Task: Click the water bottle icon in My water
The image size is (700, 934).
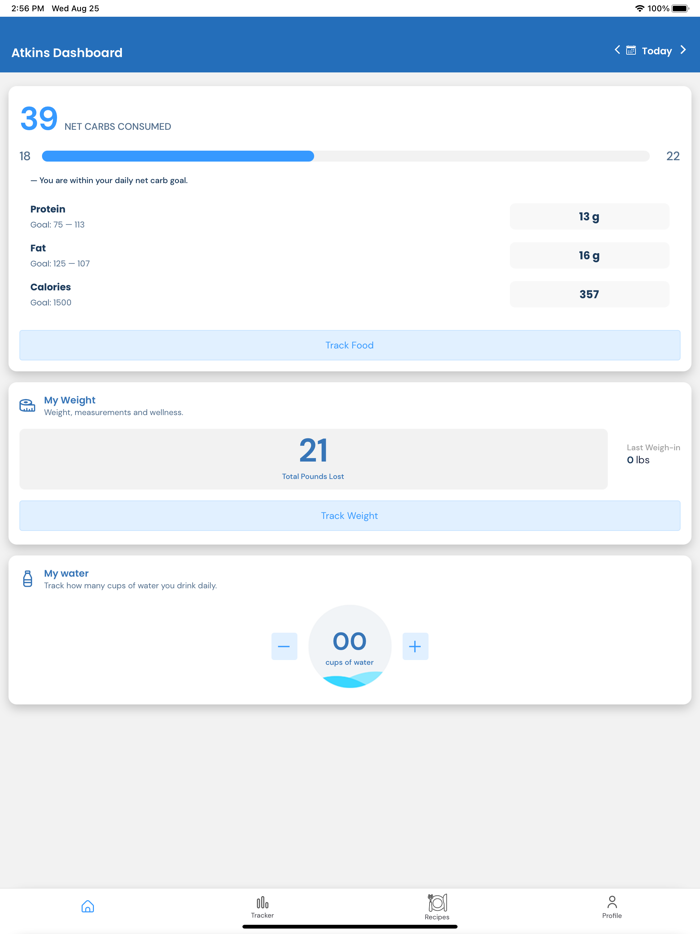Action: (27, 578)
